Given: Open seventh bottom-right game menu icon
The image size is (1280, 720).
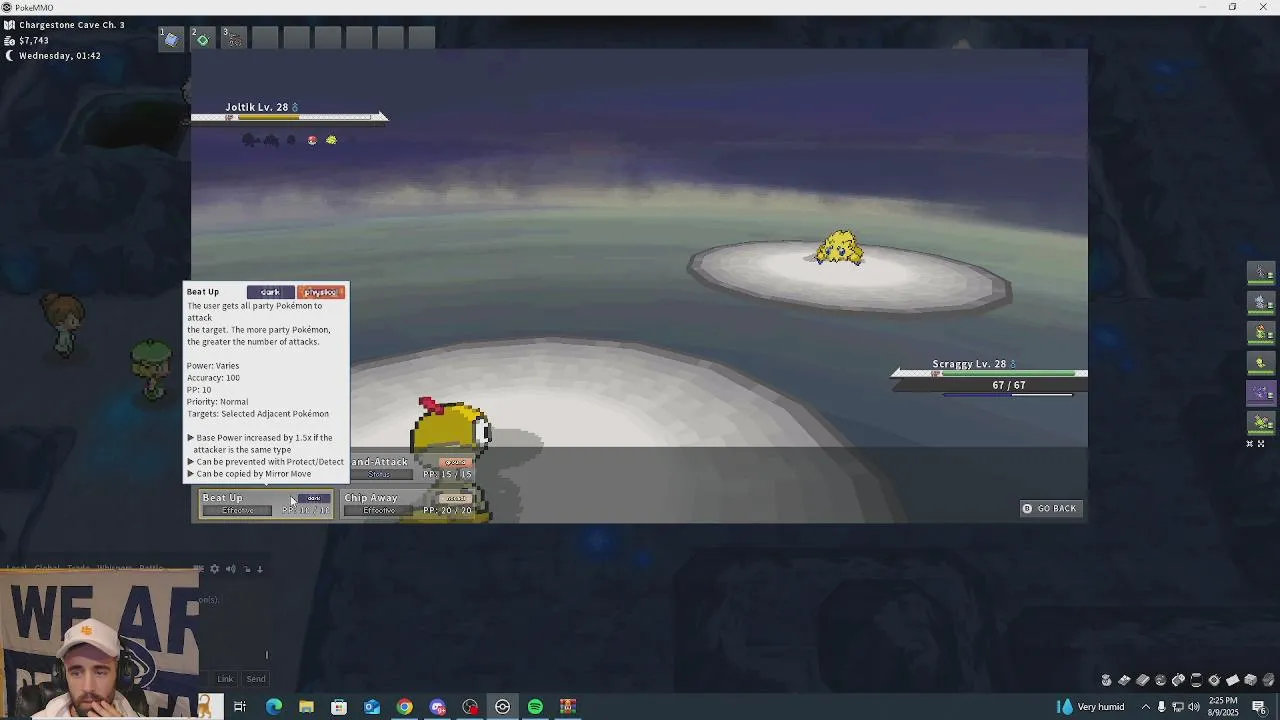Looking at the screenshot, I should 1215,680.
